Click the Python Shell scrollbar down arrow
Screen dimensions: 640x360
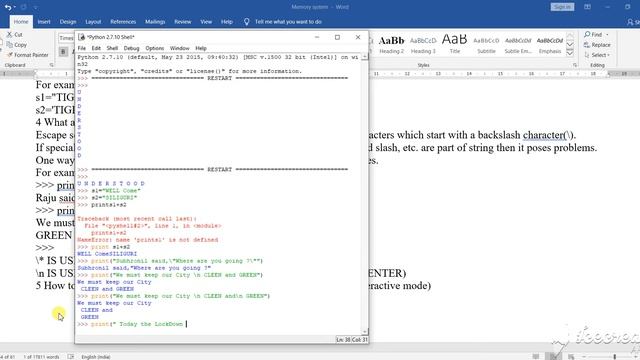[364, 332]
